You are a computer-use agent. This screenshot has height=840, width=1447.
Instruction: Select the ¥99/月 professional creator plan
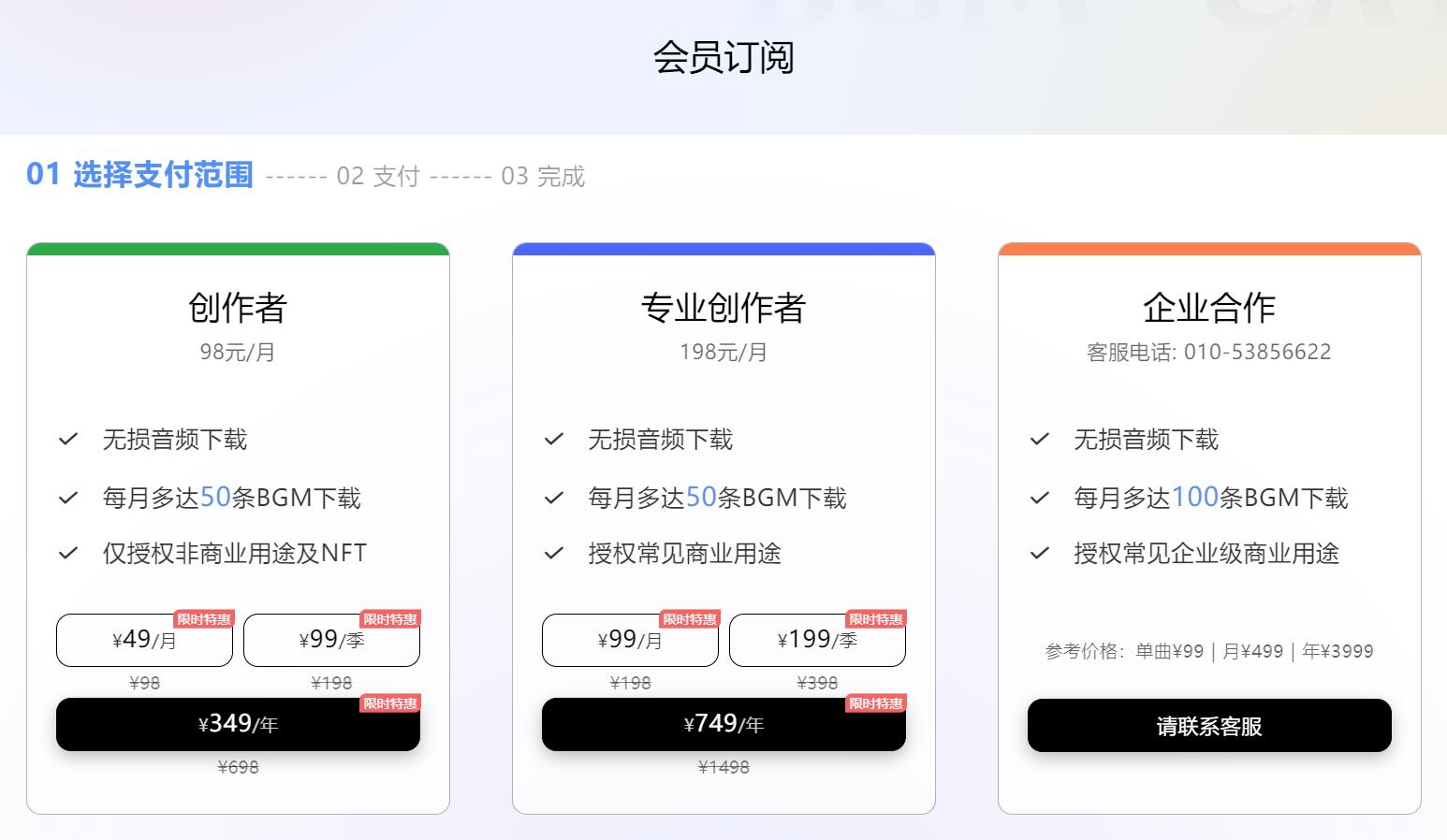(x=630, y=640)
